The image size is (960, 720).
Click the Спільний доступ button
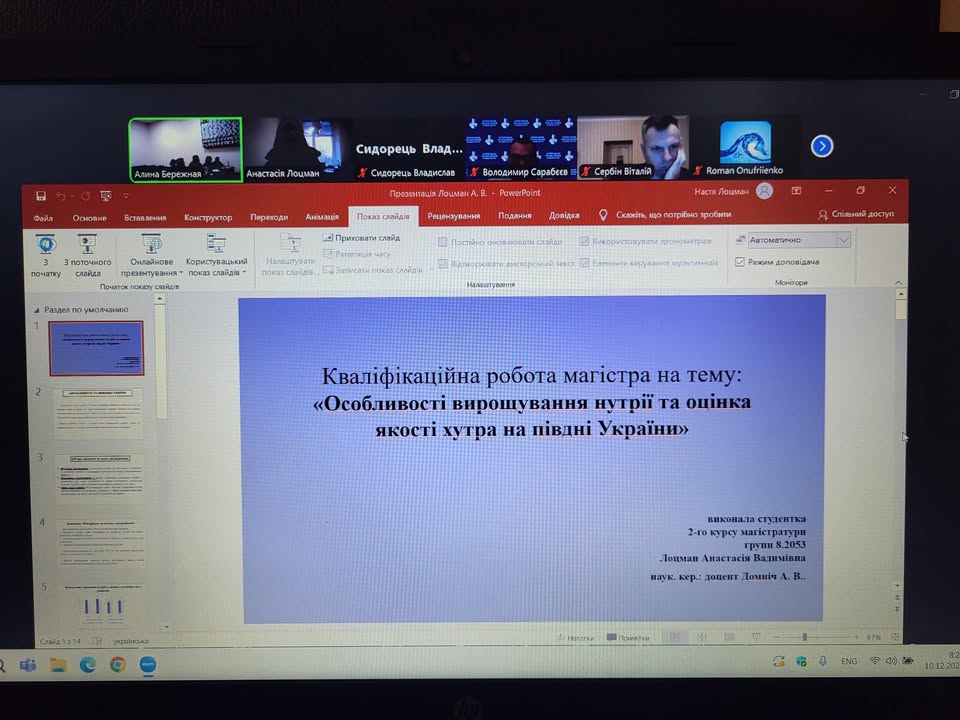(856, 214)
